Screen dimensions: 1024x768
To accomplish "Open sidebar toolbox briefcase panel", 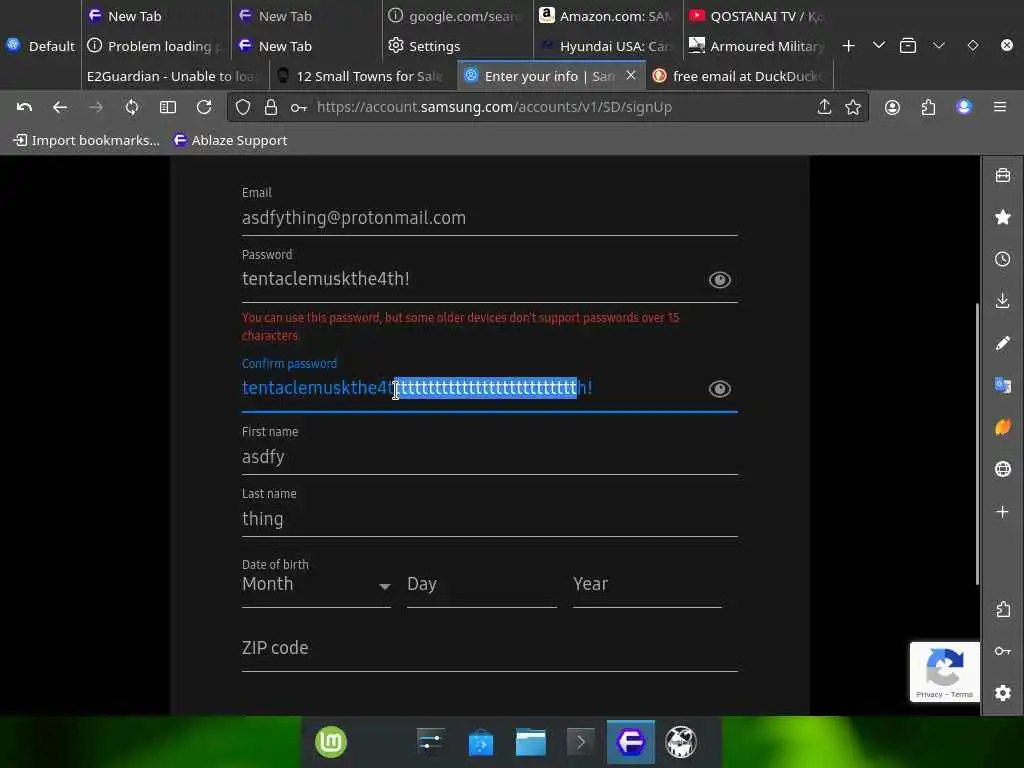I will (1003, 176).
